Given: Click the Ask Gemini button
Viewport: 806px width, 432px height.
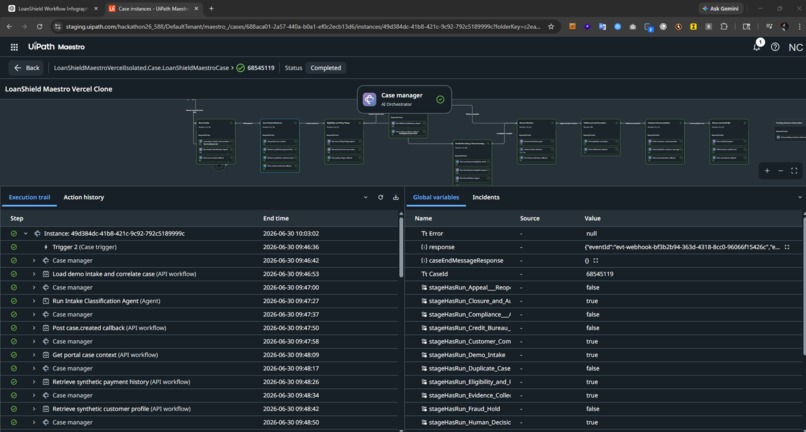Looking at the screenshot, I should 721,9.
